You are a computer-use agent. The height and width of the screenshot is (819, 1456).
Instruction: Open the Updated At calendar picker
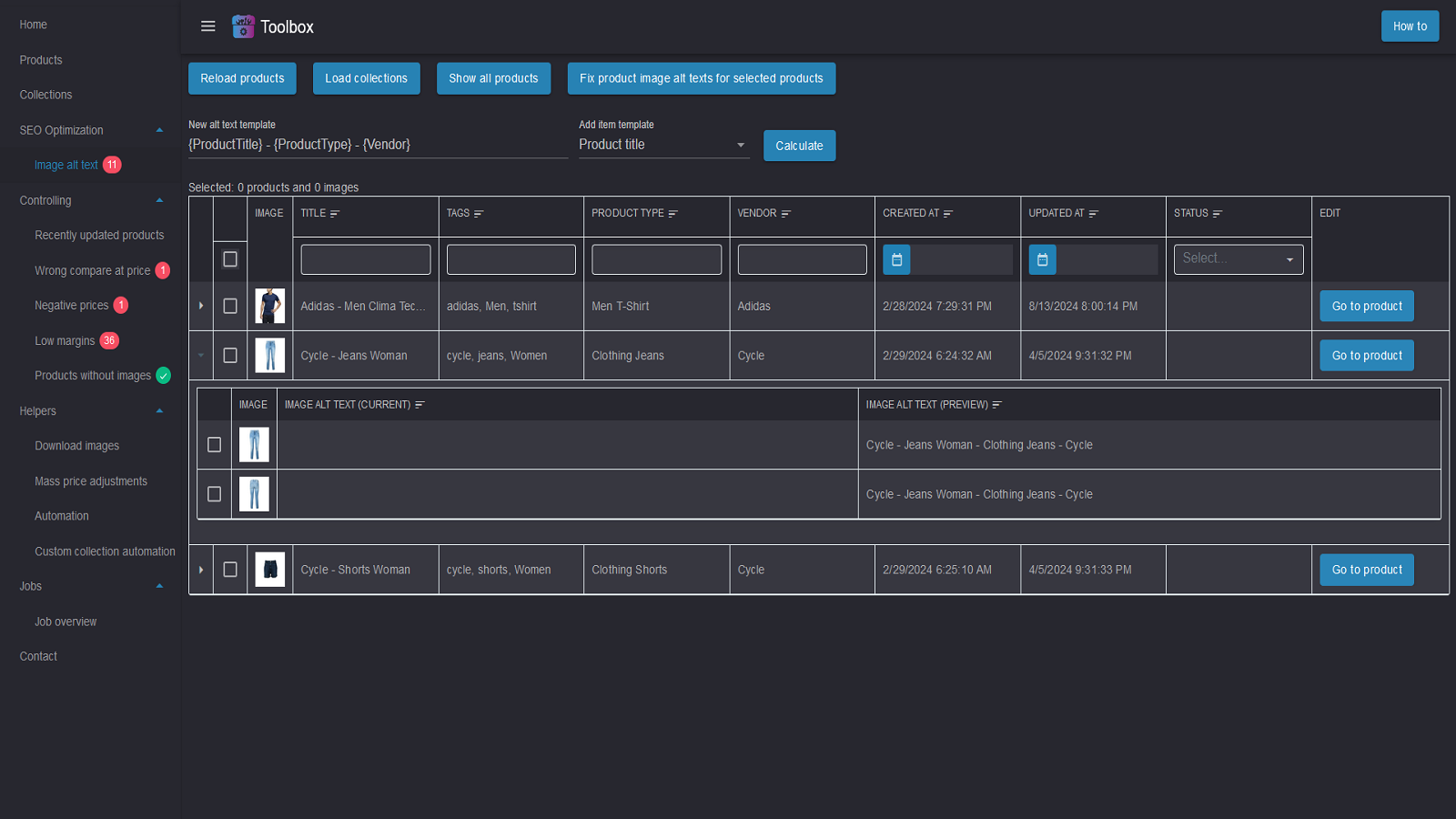pos(1042,259)
